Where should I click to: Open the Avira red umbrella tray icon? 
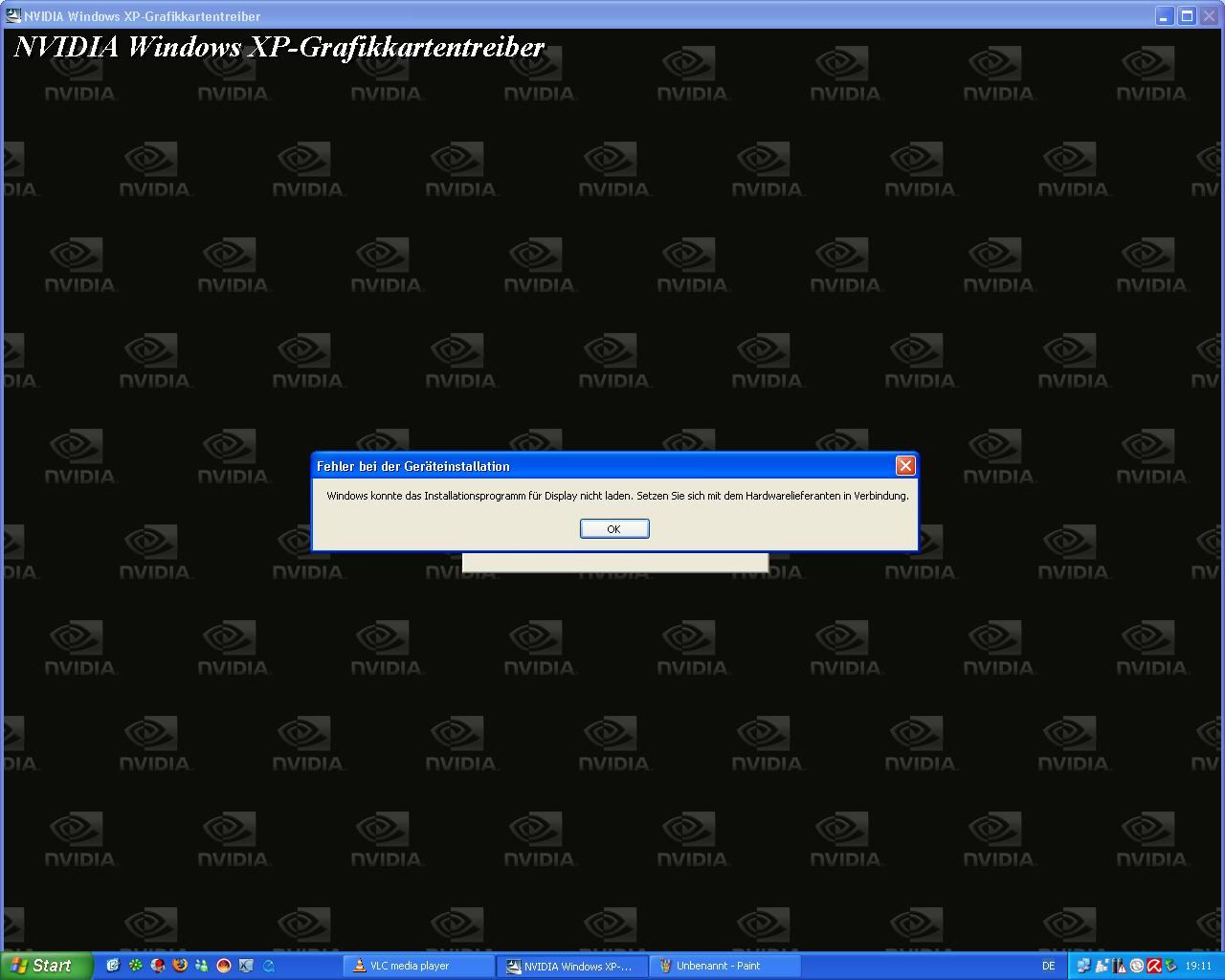[x=1154, y=966]
